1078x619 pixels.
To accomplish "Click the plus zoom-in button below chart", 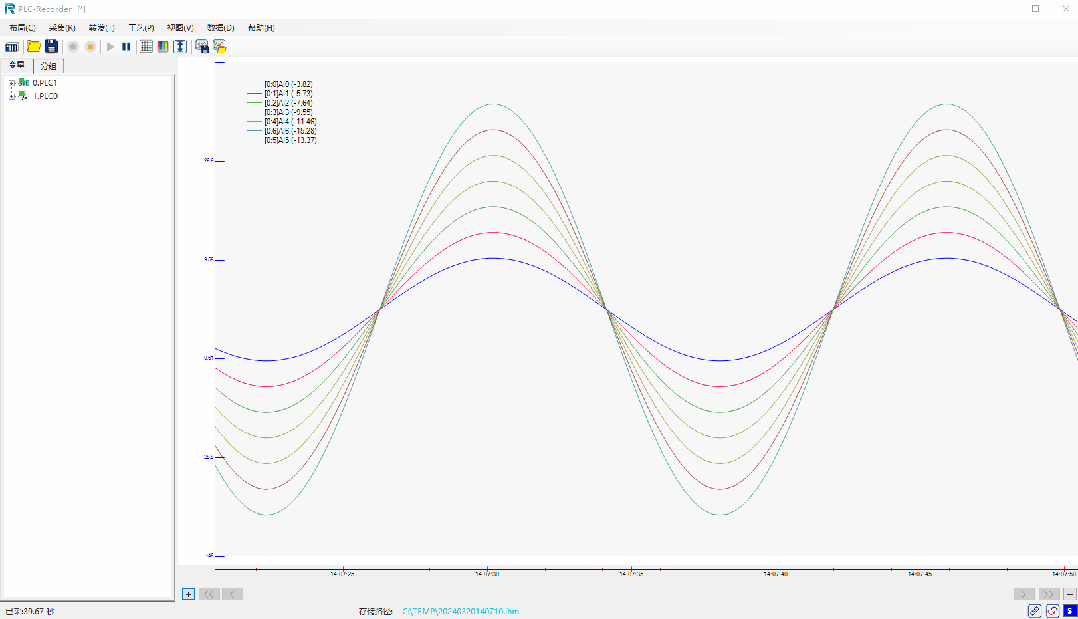I will point(188,594).
